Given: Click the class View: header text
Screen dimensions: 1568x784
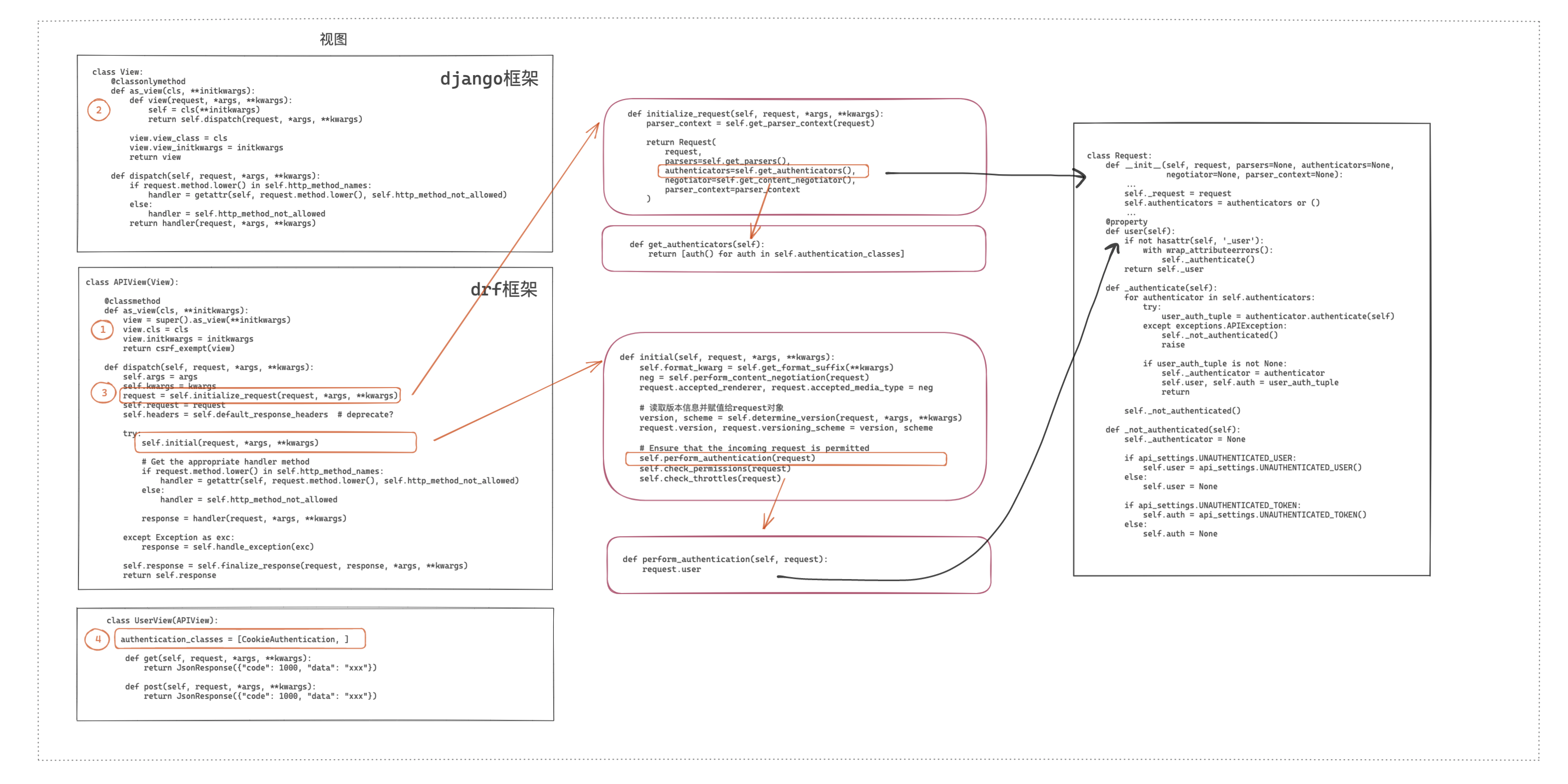Looking at the screenshot, I should [x=117, y=72].
